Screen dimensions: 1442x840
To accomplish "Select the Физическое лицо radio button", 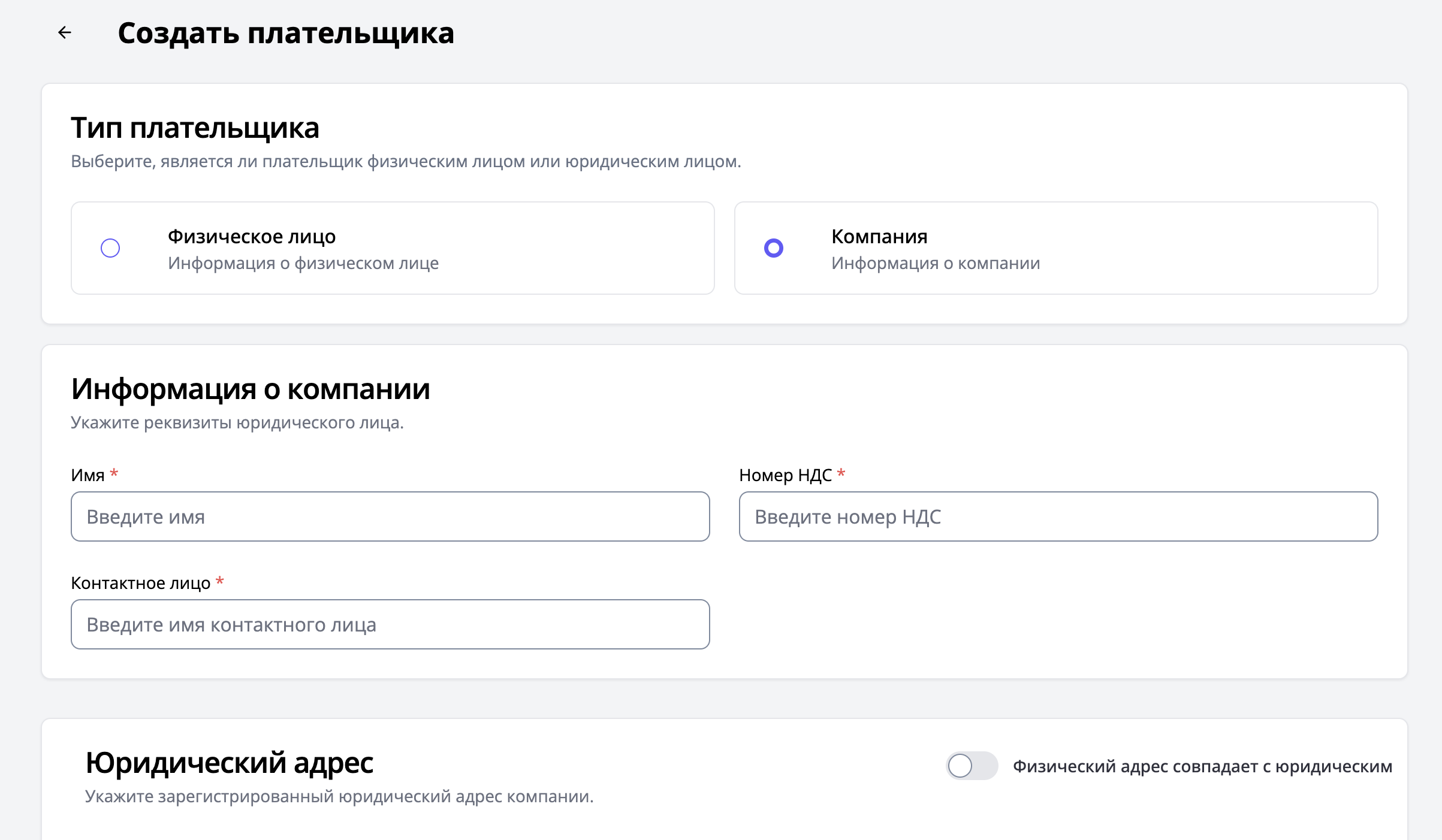I will (x=110, y=248).
